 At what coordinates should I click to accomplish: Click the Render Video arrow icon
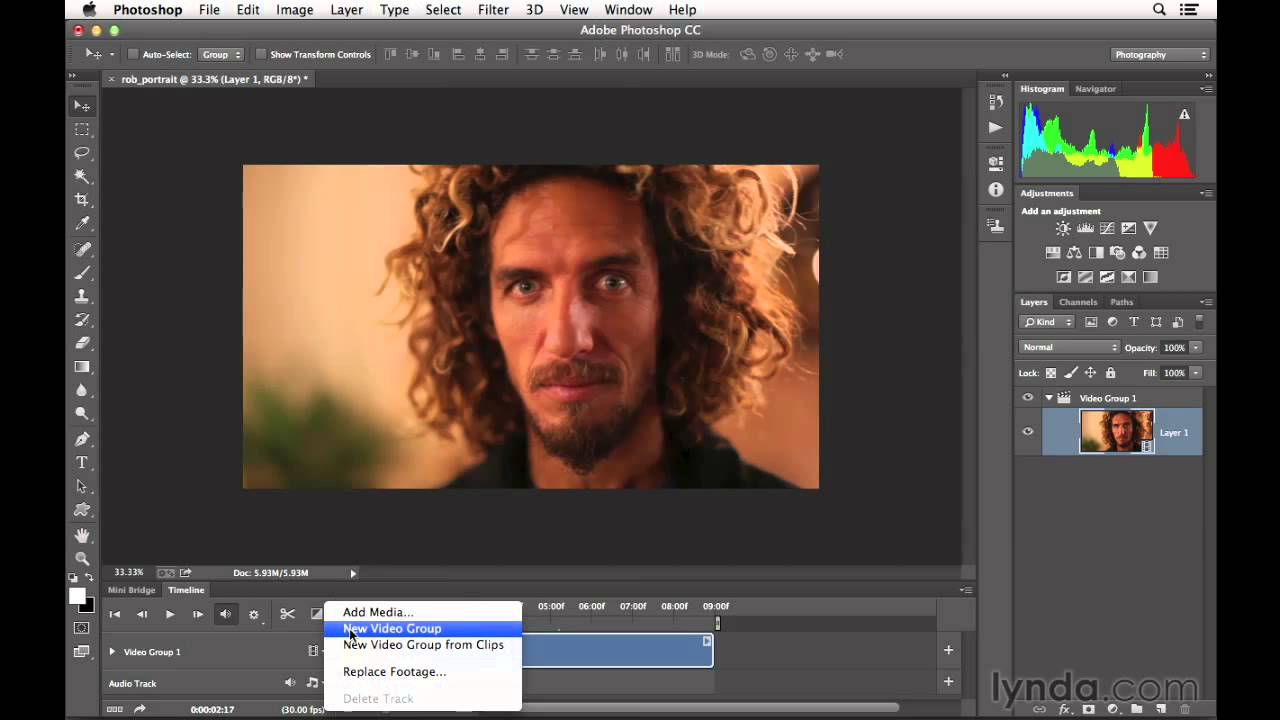[x=139, y=709]
